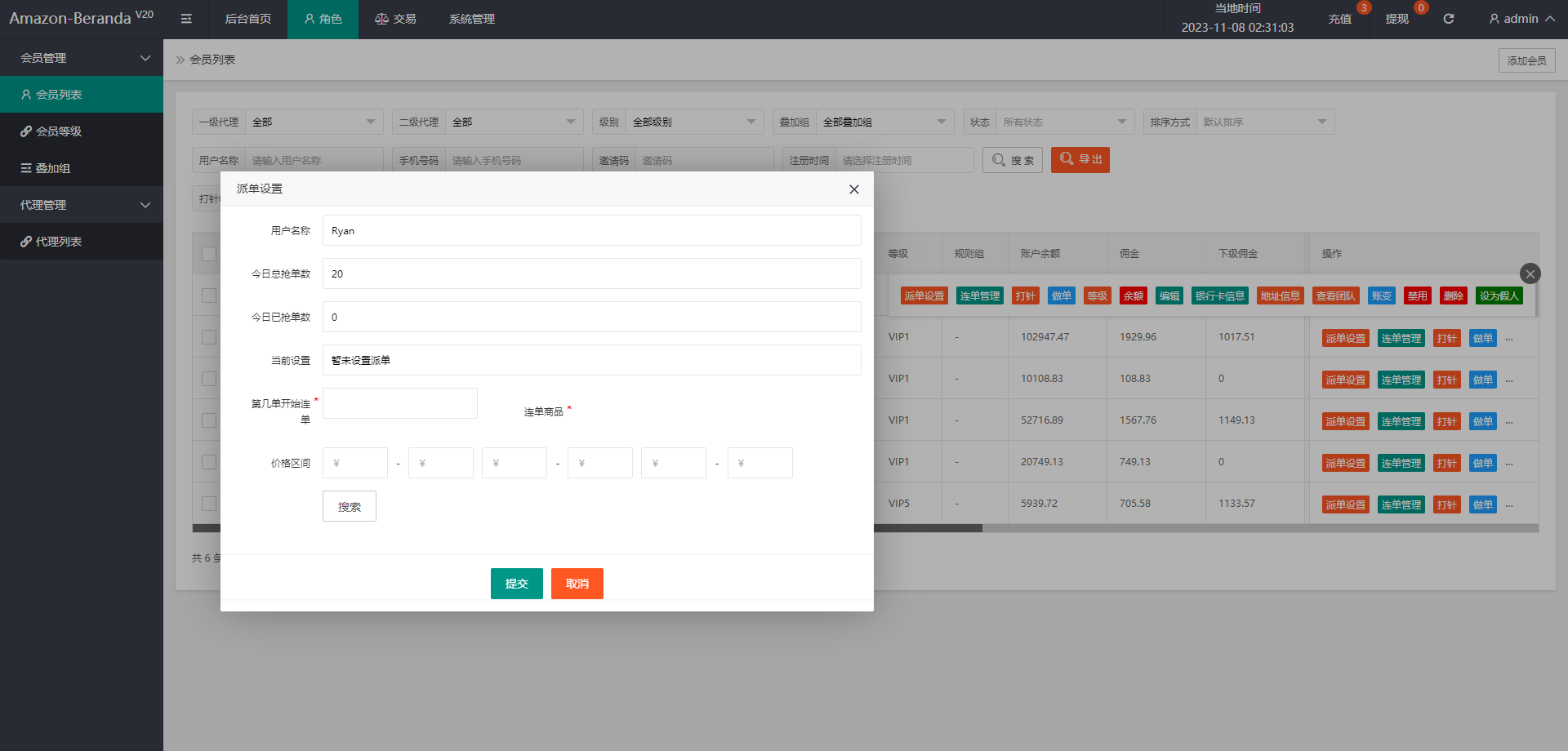Toggle the sidebar collapse hamburger icon
The width and height of the screenshot is (1568, 751).
[186, 19]
